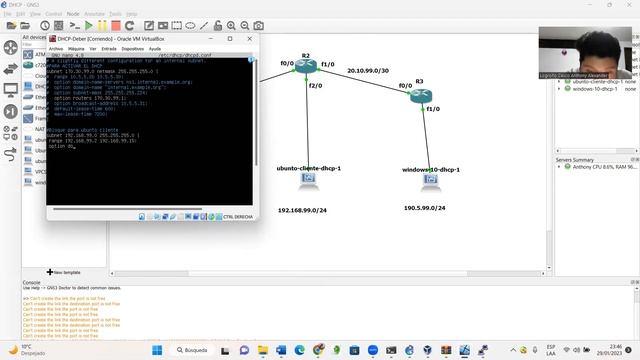Open existing project via folder icon
640x360 pixels.
click(x=25, y=26)
